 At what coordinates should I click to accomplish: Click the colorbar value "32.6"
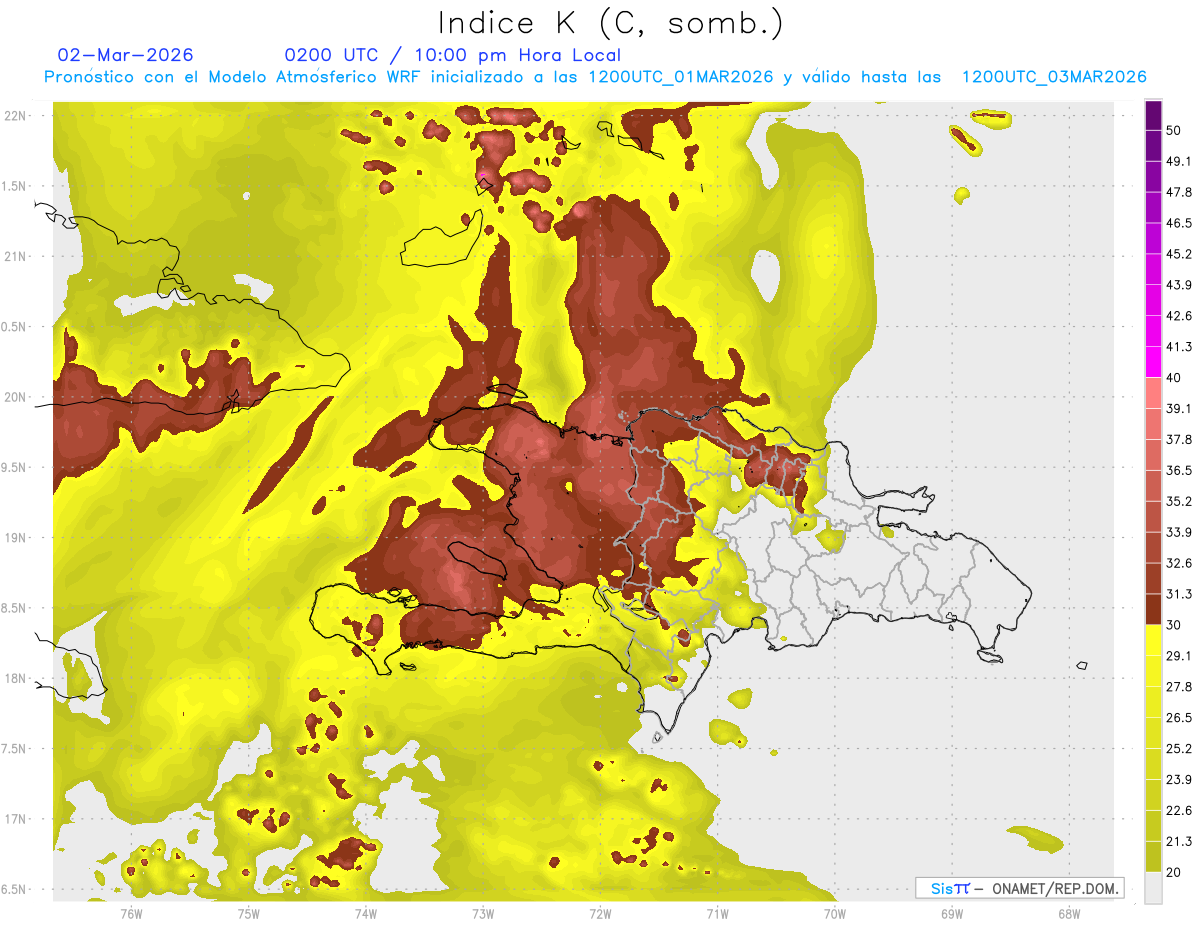pyautogui.click(x=1180, y=563)
